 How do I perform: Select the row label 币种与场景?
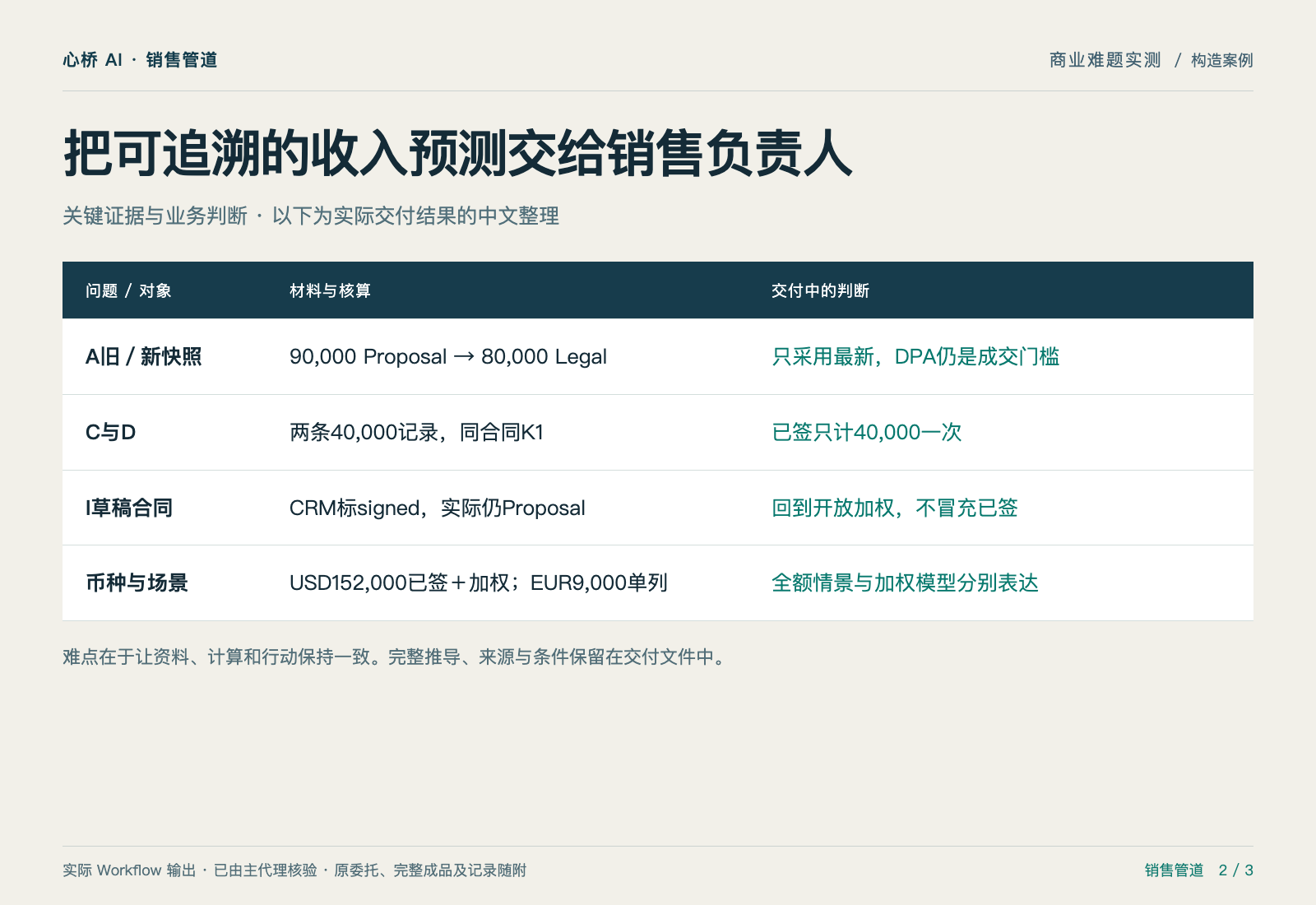coord(137,582)
